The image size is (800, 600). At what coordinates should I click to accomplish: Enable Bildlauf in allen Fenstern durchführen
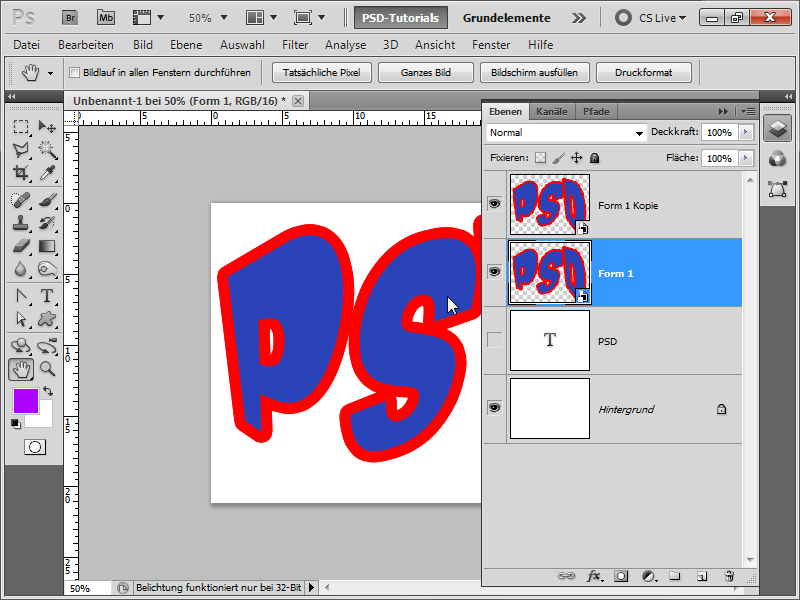click(74, 72)
